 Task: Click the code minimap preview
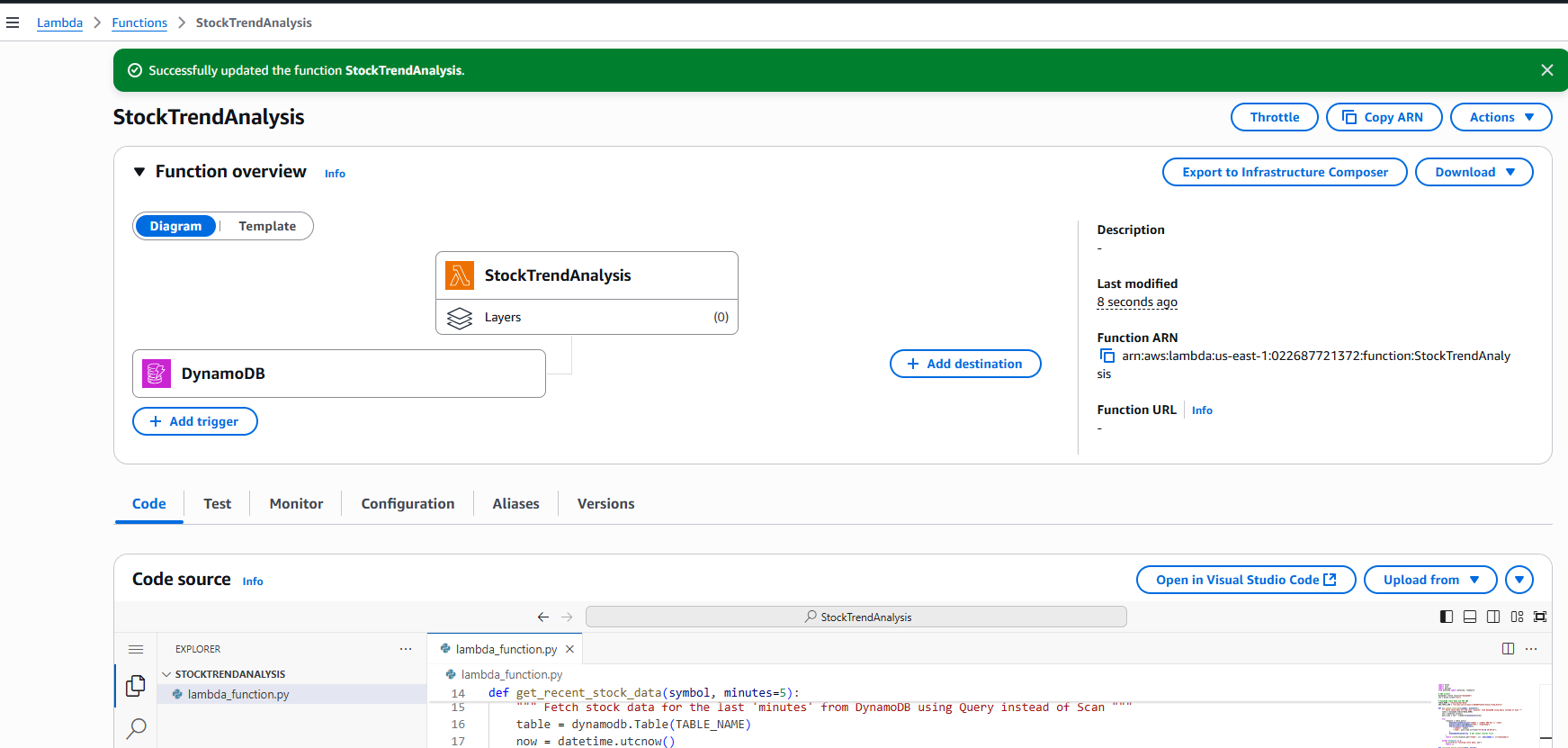tap(1482, 716)
